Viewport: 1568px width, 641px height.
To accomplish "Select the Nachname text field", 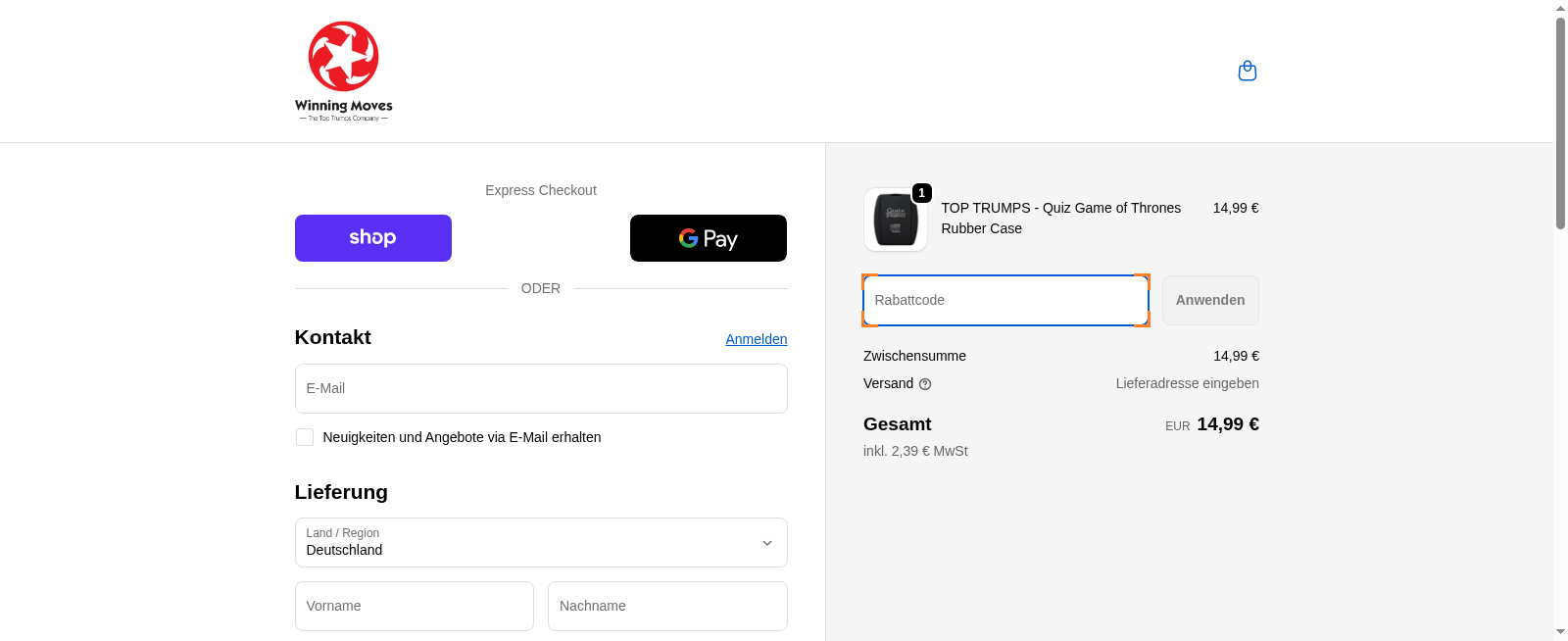I will pyautogui.click(x=666, y=606).
